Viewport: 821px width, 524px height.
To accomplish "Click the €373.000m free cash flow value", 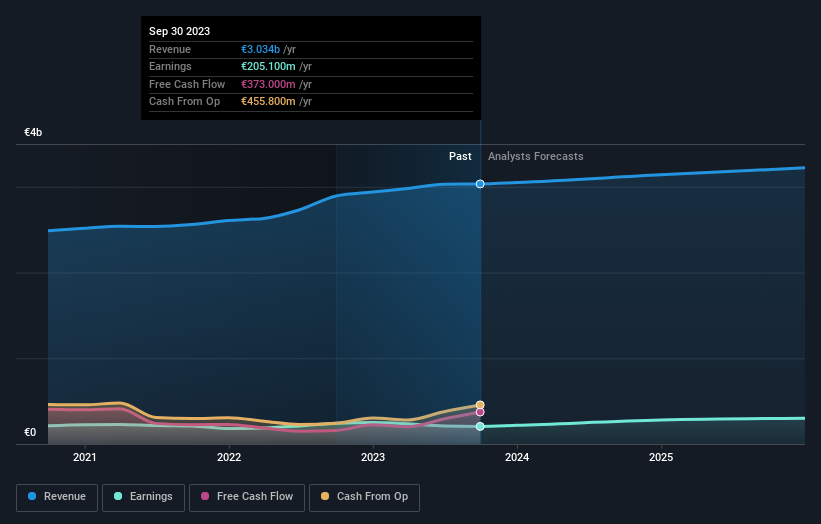I will (x=268, y=84).
